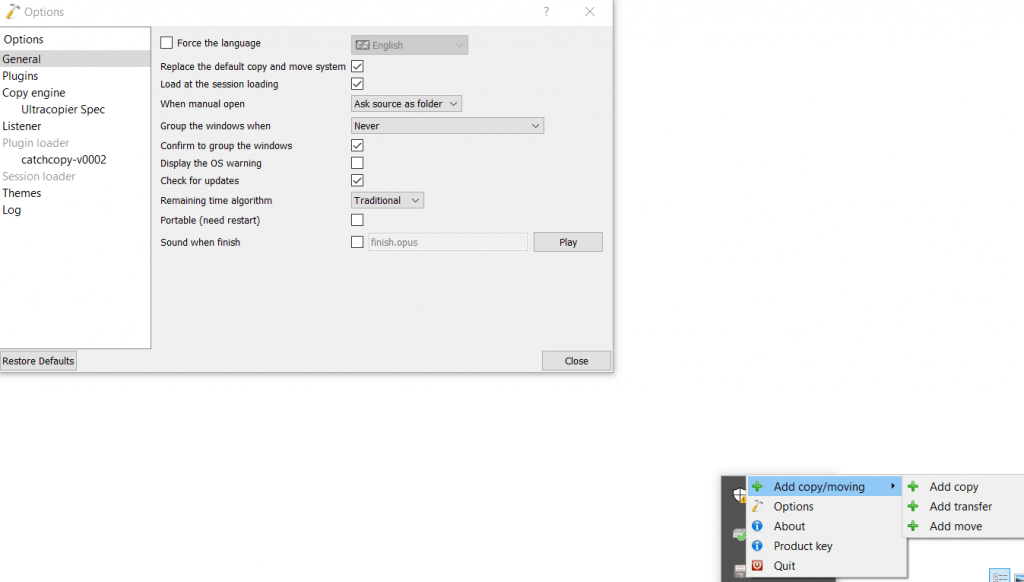Open the Ask source as folder dropdown
This screenshot has width=1024, height=582.
[x=406, y=103]
